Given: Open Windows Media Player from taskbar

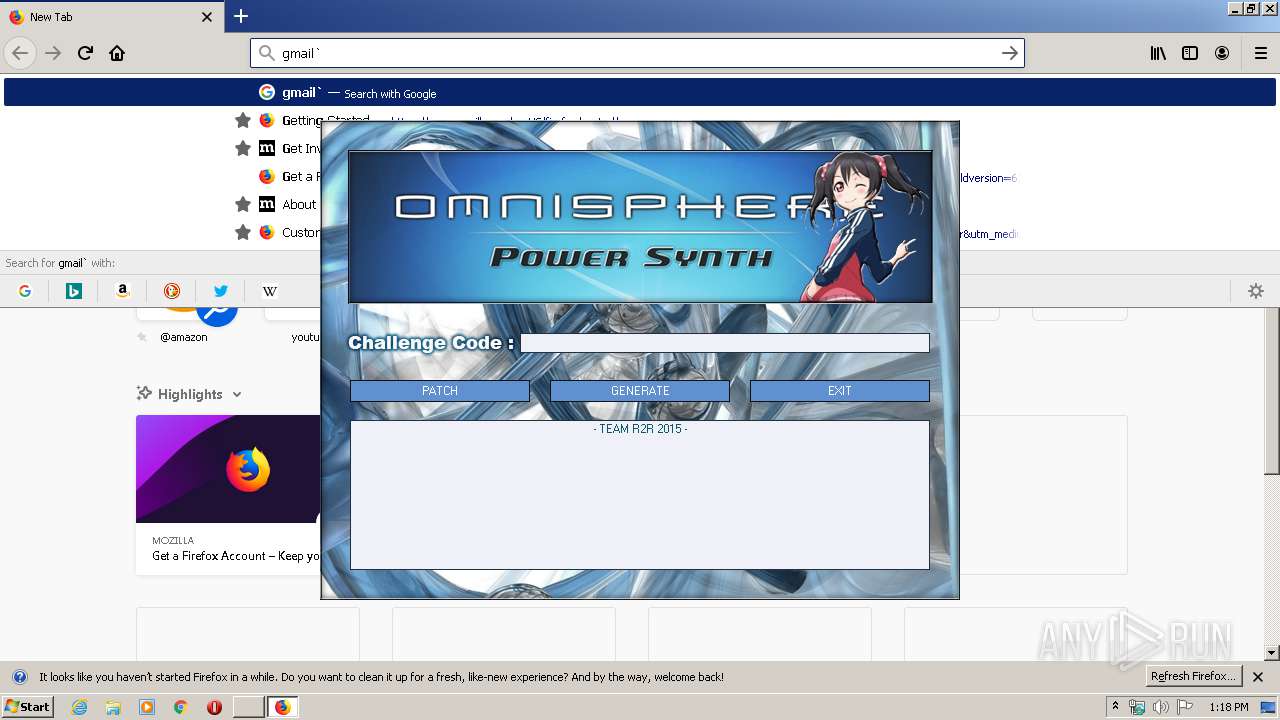Looking at the screenshot, I should (x=147, y=707).
